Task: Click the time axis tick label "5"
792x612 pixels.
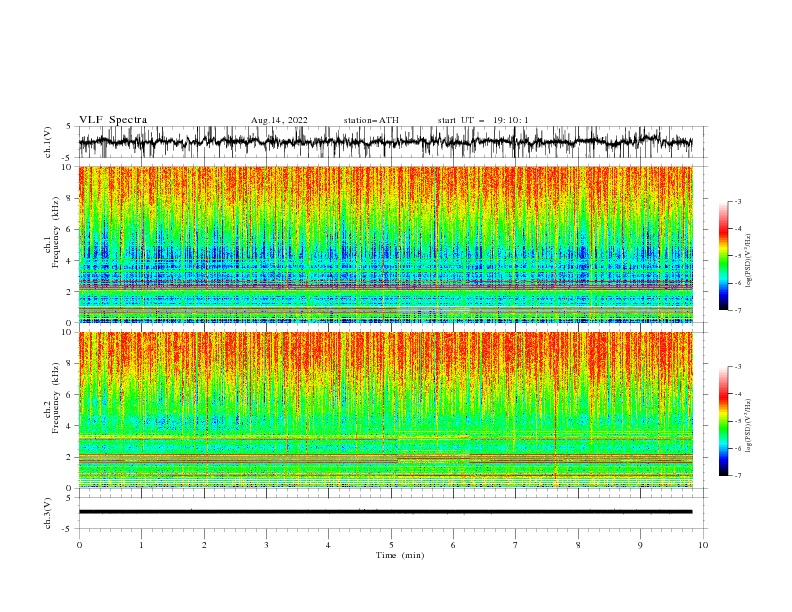Action: pyautogui.click(x=391, y=545)
